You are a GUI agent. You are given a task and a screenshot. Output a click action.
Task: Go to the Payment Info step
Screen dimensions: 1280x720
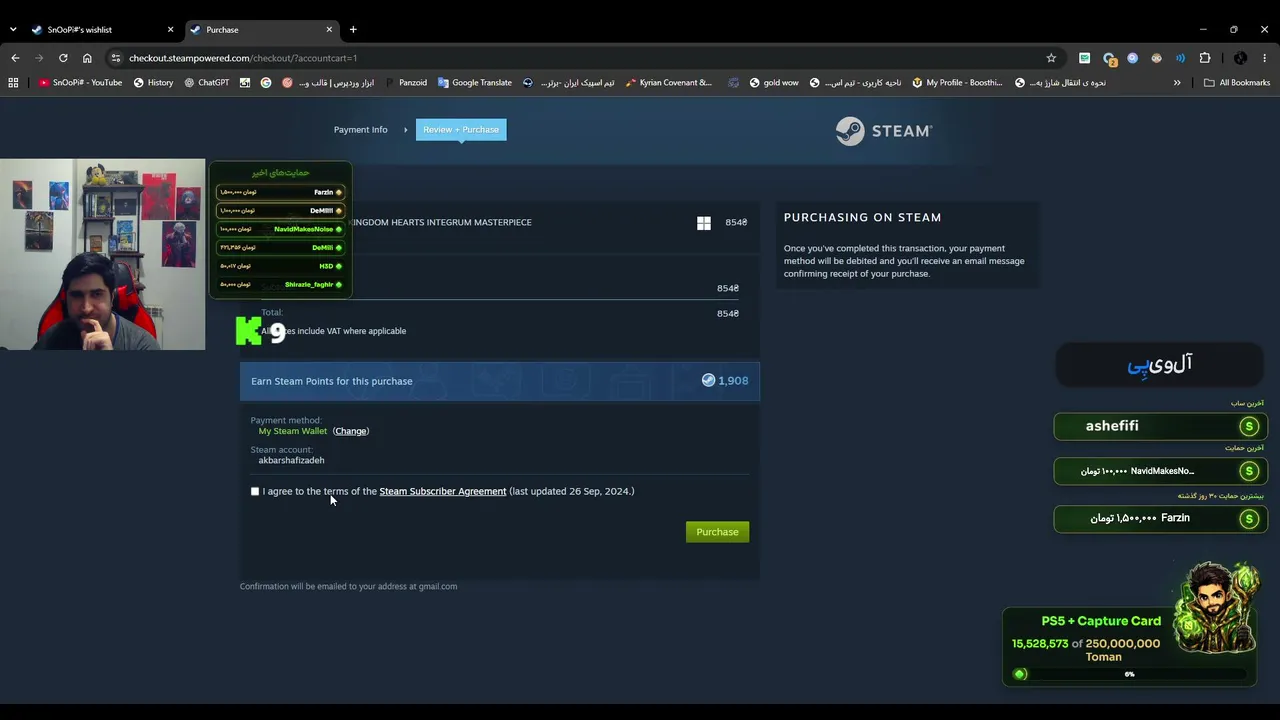point(360,130)
